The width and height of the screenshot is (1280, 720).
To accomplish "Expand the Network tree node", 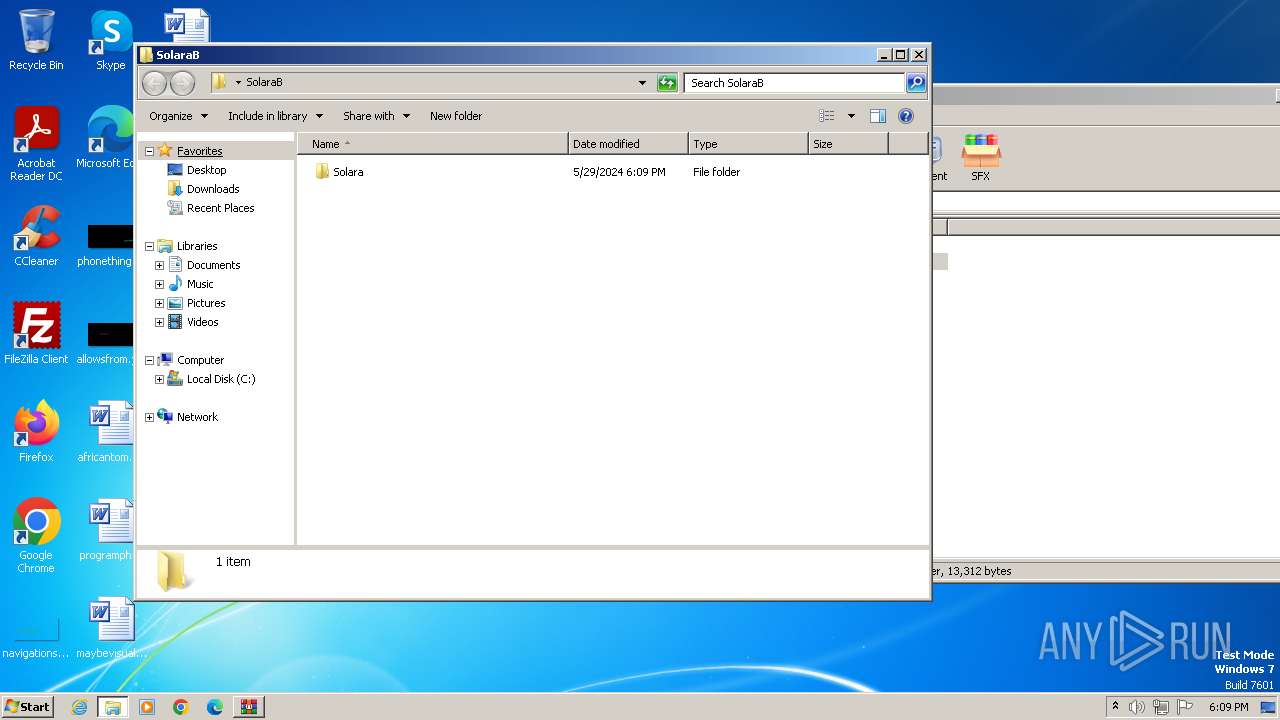I will tap(149, 417).
